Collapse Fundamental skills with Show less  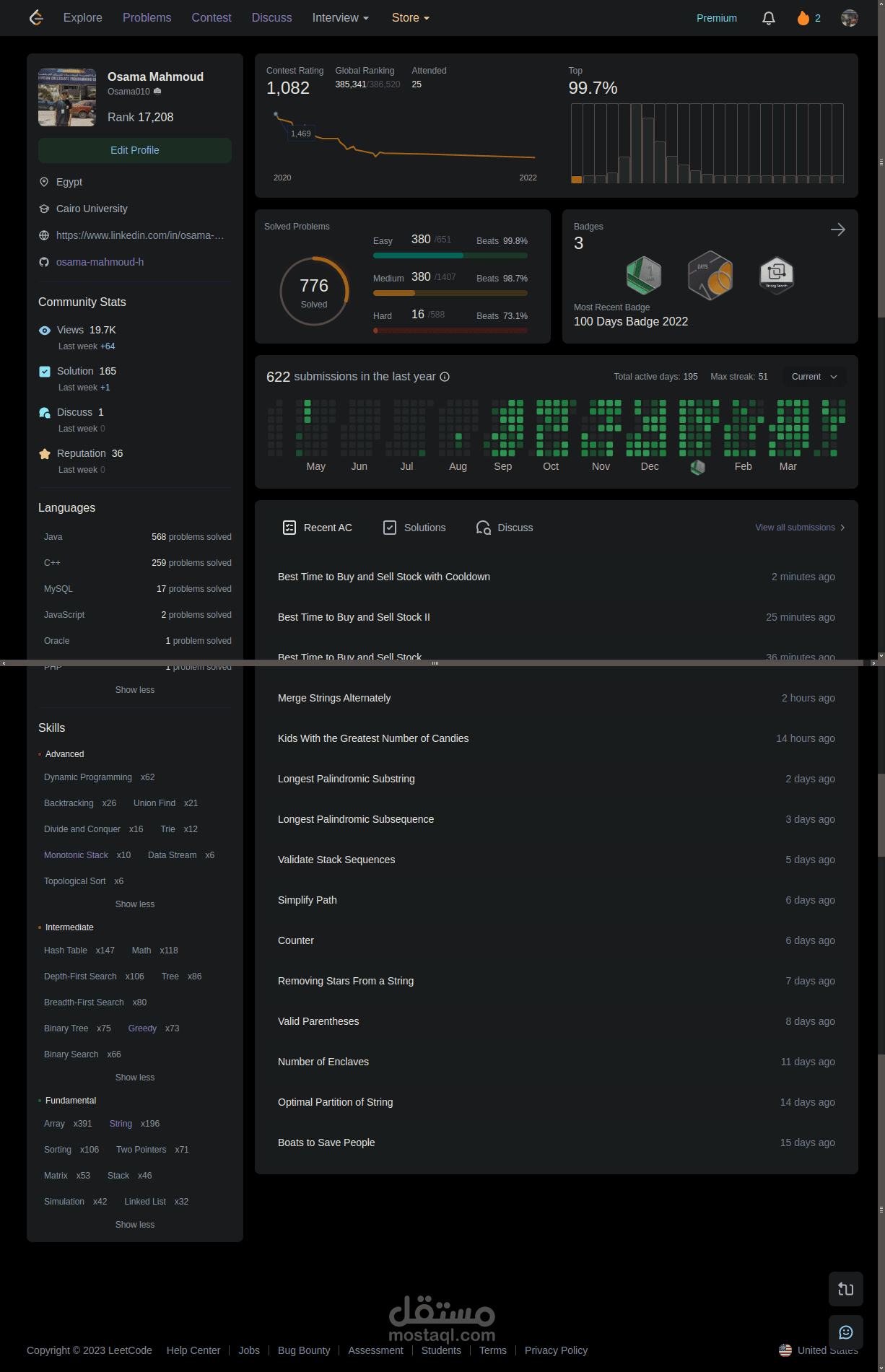click(135, 1225)
